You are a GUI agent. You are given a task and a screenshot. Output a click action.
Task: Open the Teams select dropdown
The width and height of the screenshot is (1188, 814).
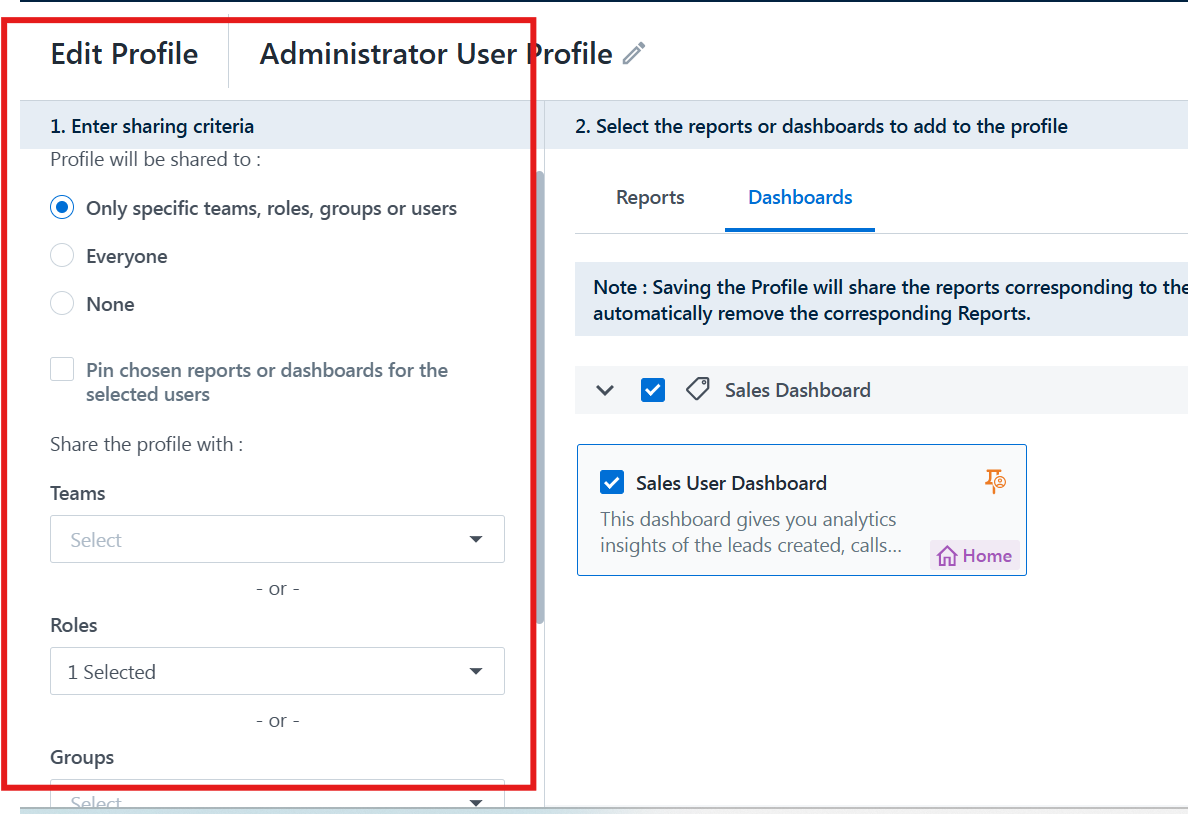[277, 540]
